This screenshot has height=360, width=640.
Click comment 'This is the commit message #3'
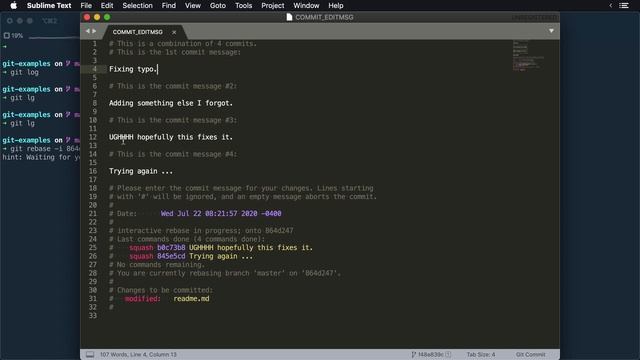click(x=173, y=120)
